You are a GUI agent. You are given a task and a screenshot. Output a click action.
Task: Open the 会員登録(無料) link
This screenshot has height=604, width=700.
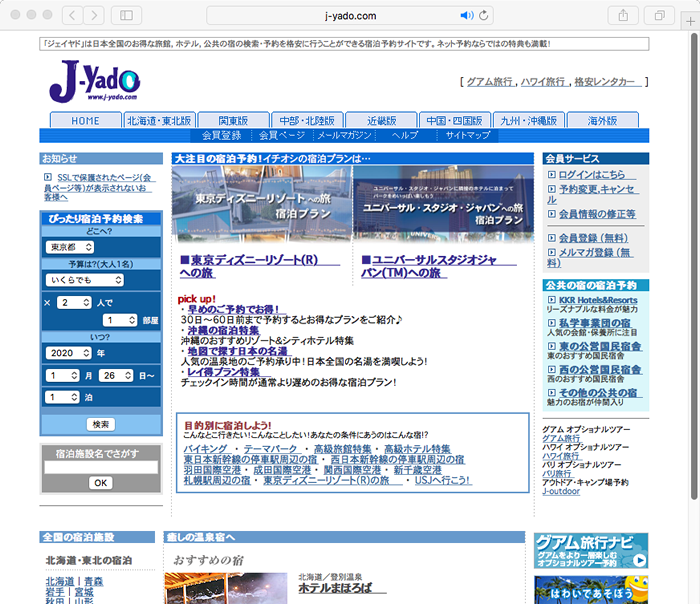pos(594,238)
